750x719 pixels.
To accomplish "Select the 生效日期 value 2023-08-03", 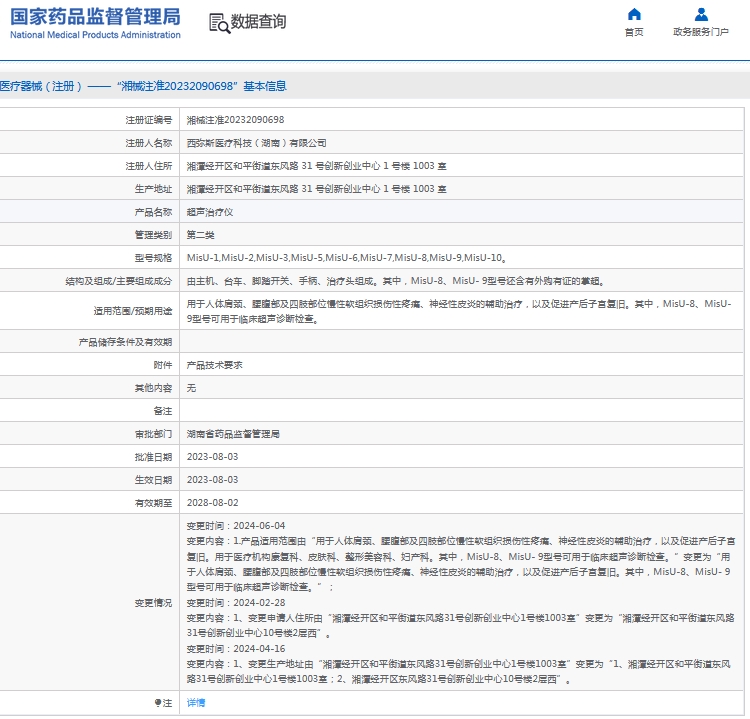I will (x=212, y=480).
